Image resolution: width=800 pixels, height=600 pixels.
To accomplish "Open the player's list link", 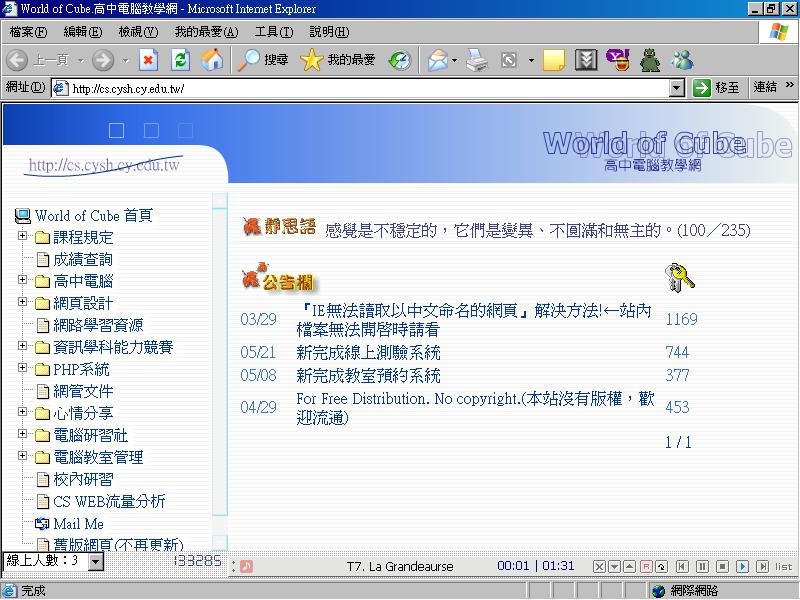I will click(784, 567).
